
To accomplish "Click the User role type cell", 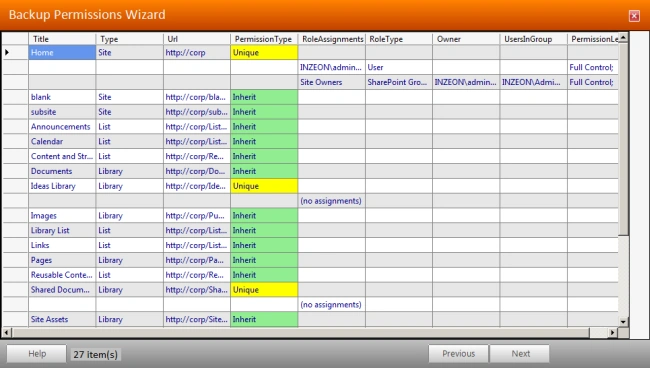I will click(399, 67).
